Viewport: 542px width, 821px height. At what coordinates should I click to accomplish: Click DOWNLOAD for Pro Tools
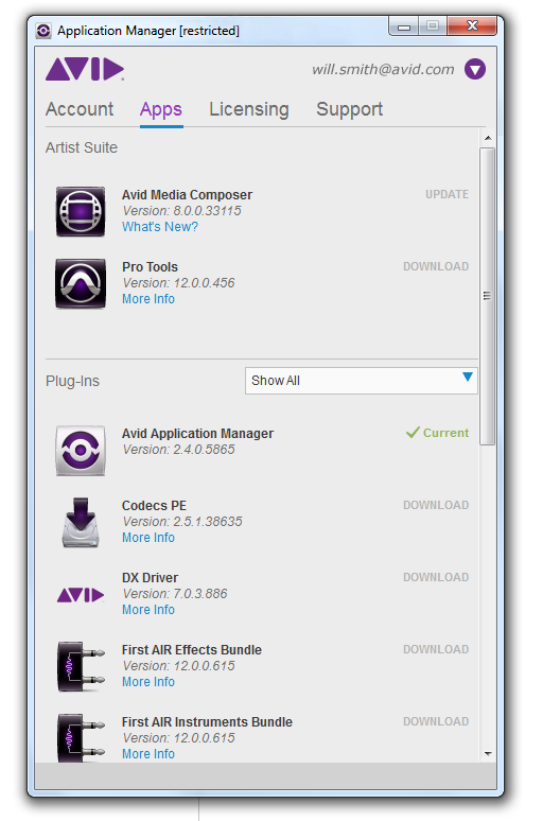click(436, 267)
